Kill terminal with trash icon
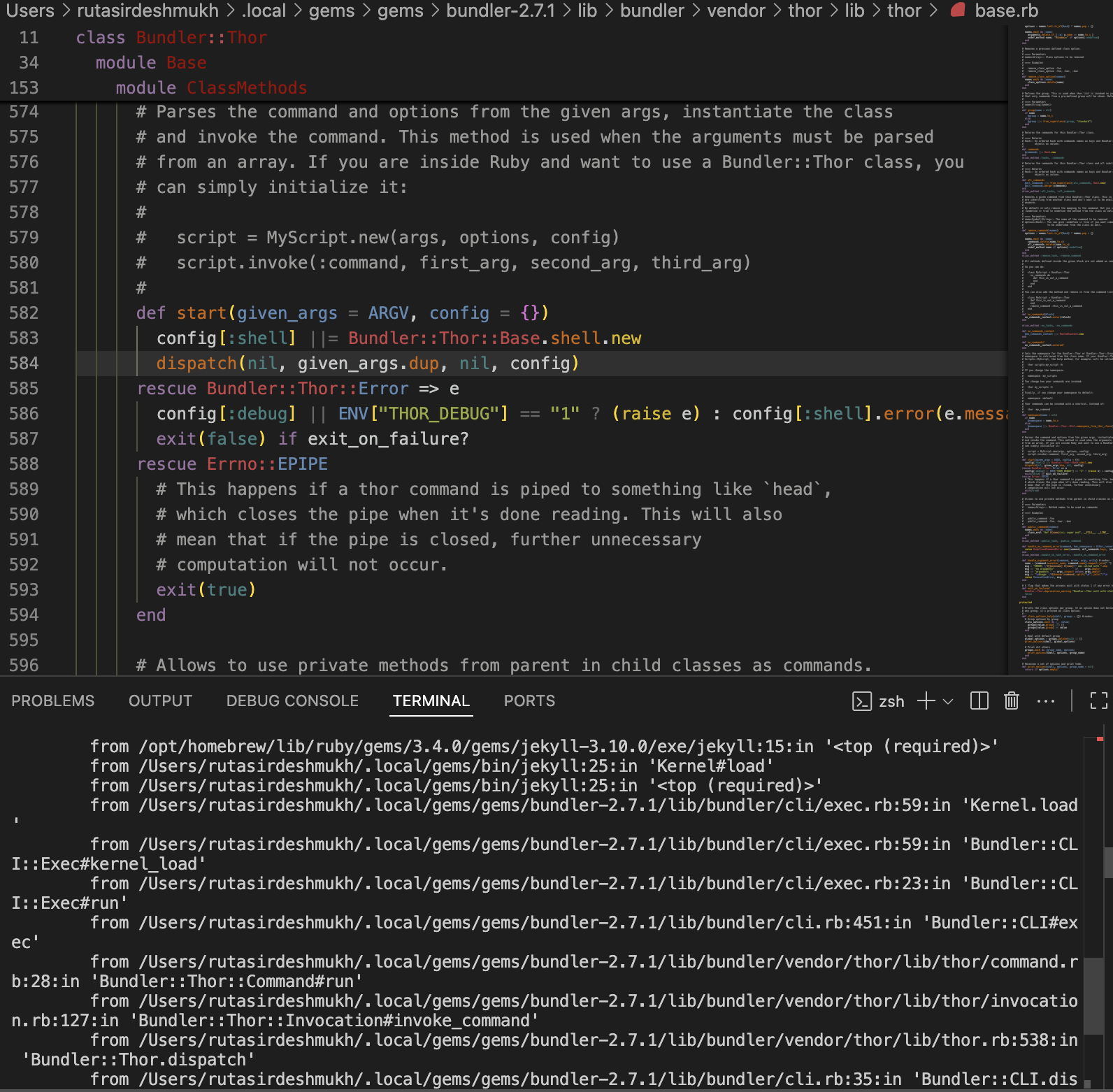1113x1092 pixels. tap(1012, 701)
